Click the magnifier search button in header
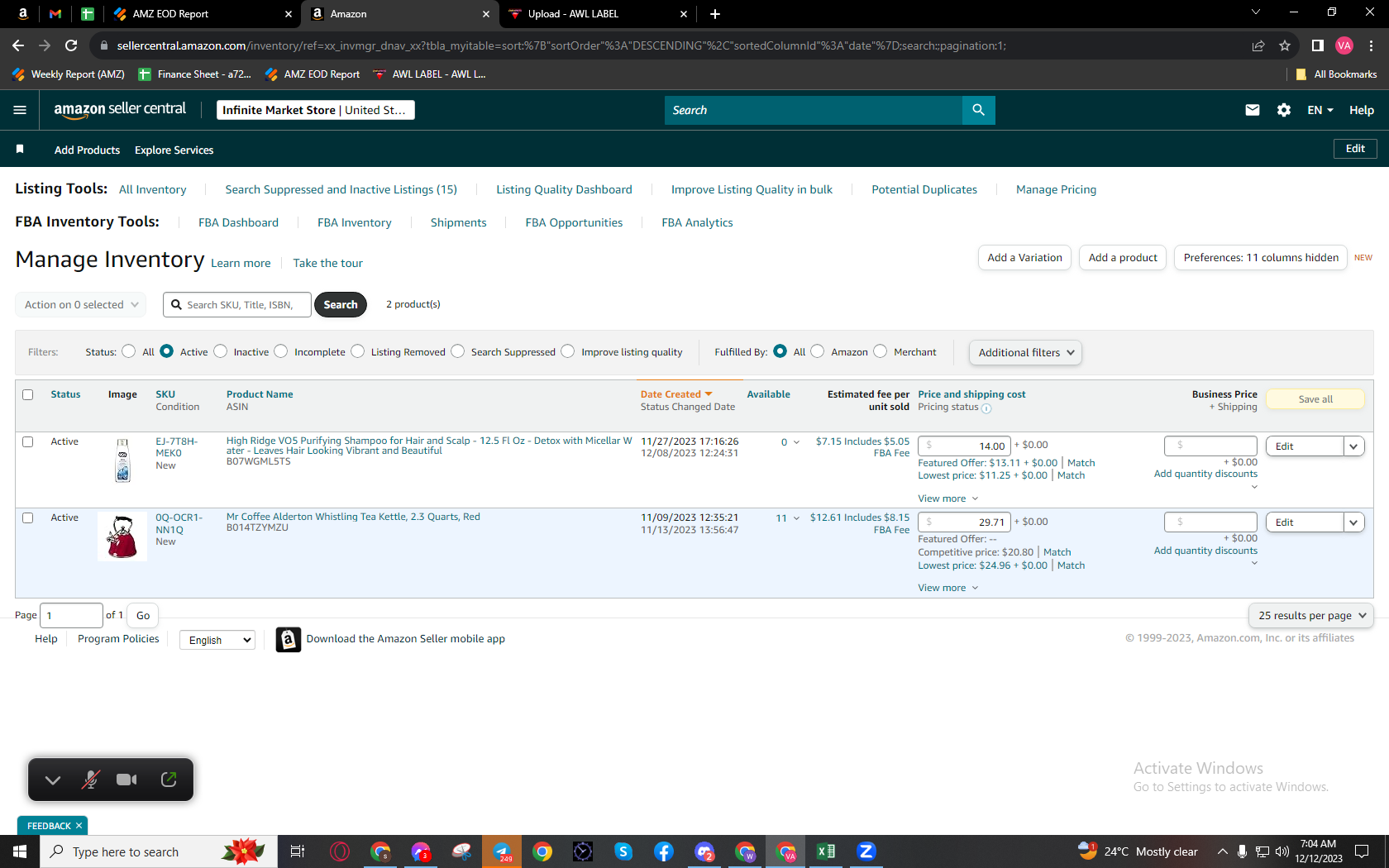The image size is (1389, 868). click(x=978, y=110)
